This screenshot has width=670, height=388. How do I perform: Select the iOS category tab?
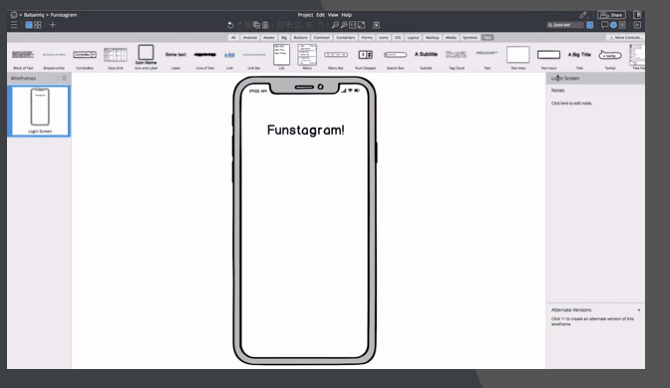398,38
